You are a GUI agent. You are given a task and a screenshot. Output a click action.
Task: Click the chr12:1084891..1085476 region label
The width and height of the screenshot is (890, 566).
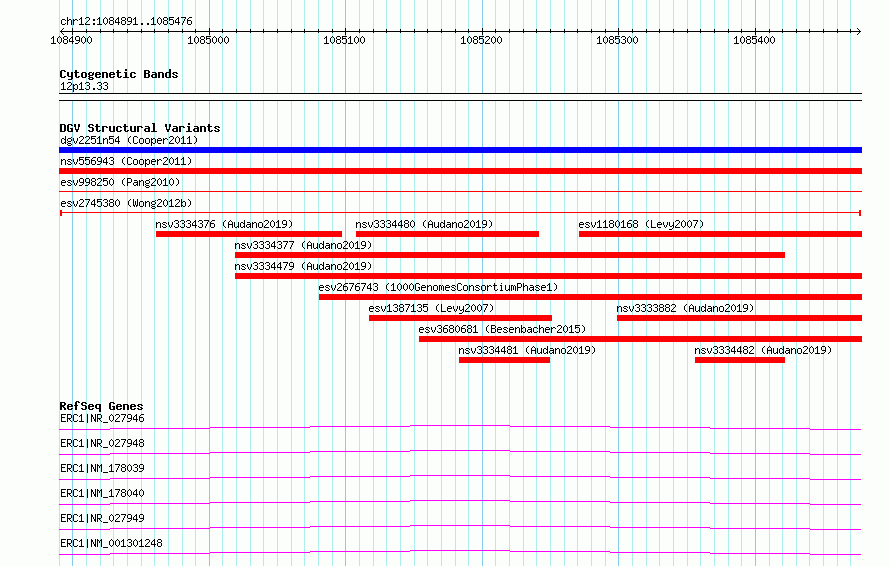[x=126, y=21]
